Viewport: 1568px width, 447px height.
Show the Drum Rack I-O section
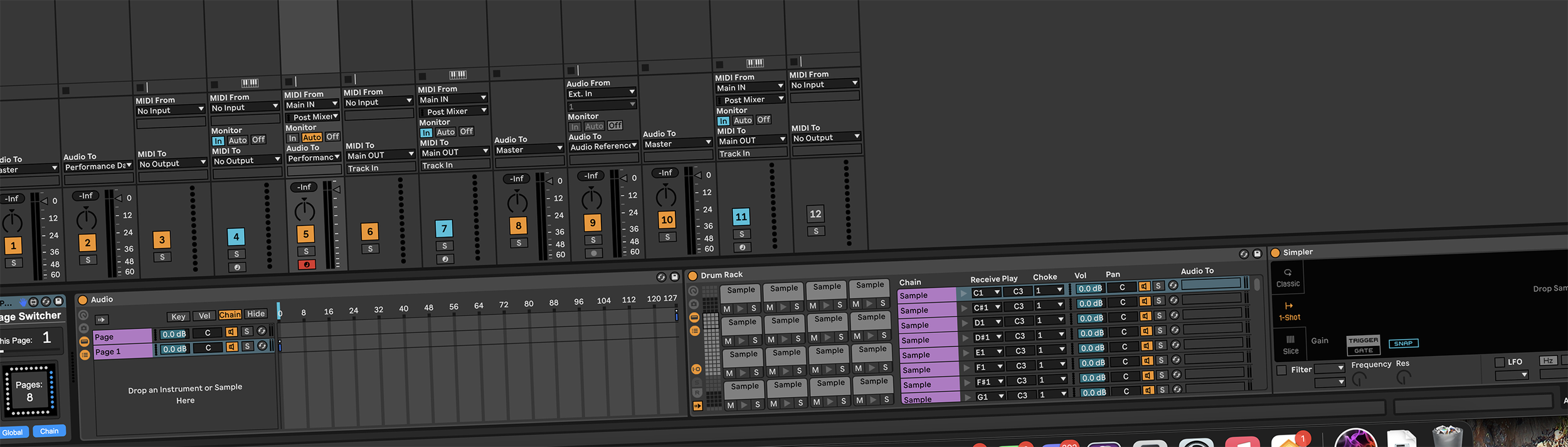[x=696, y=370]
